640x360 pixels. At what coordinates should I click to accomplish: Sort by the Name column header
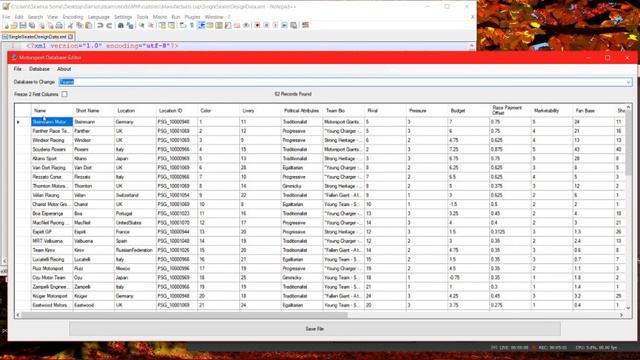pos(52,111)
